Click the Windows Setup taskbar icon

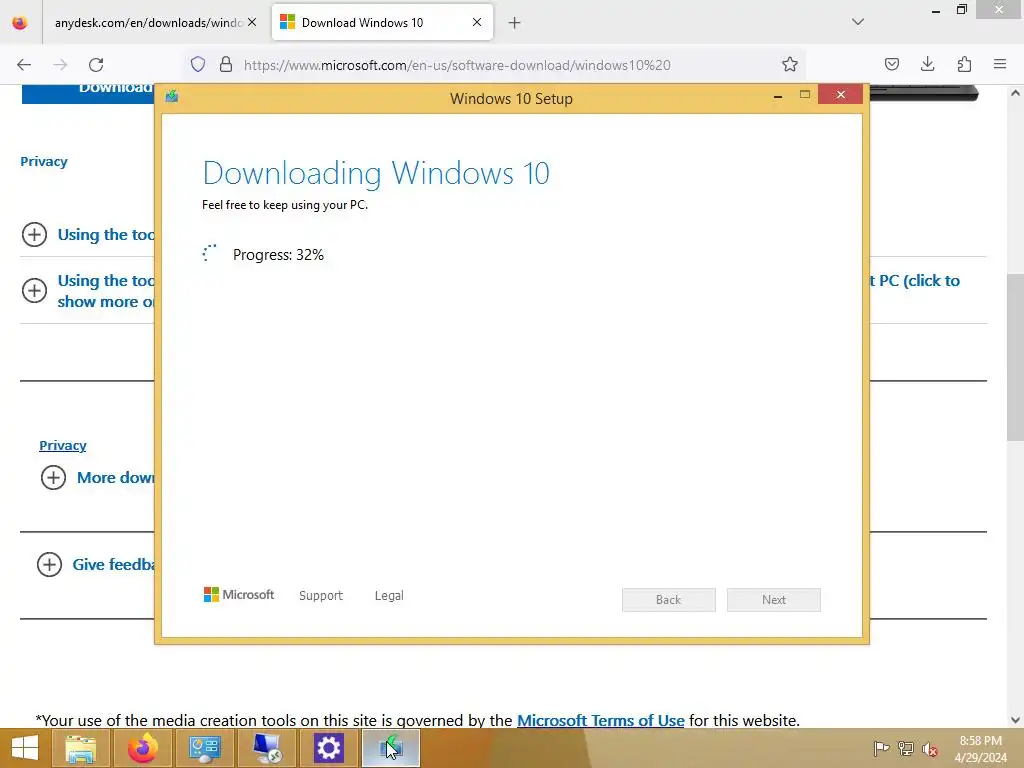click(391, 748)
